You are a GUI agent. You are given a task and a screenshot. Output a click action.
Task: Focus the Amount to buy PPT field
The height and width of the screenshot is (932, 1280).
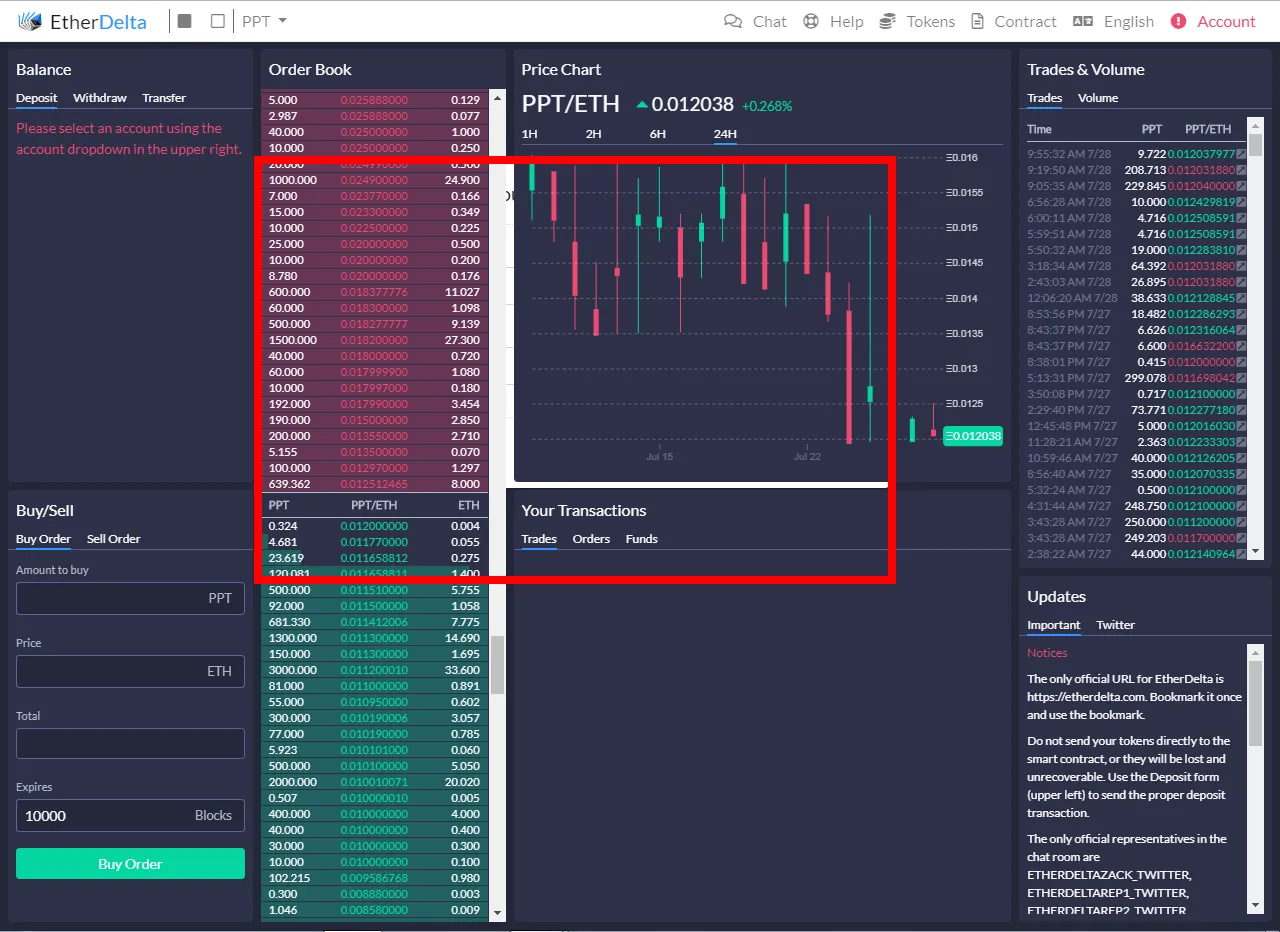[130, 598]
